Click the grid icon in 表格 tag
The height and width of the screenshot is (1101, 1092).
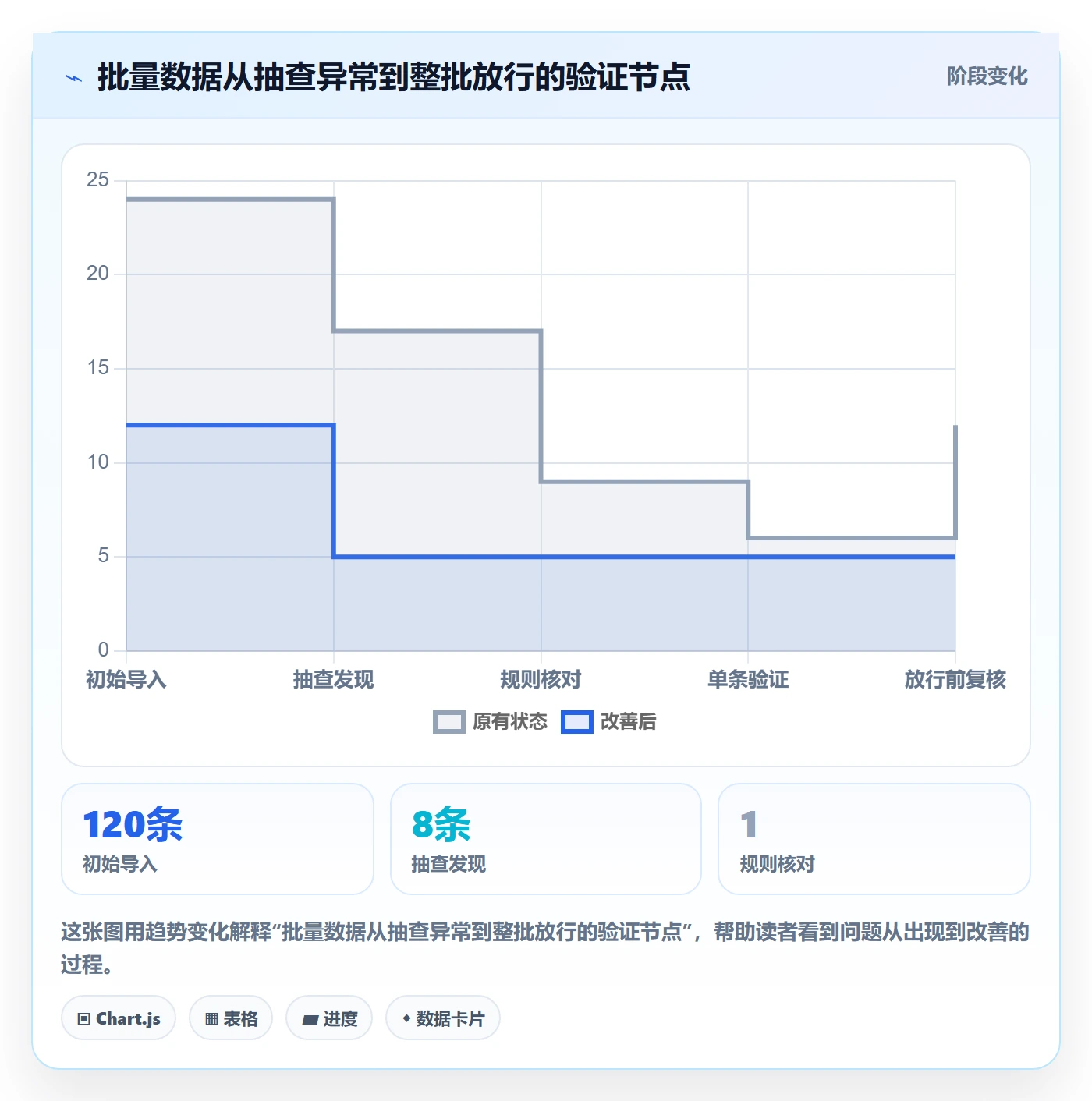pos(211,1019)
